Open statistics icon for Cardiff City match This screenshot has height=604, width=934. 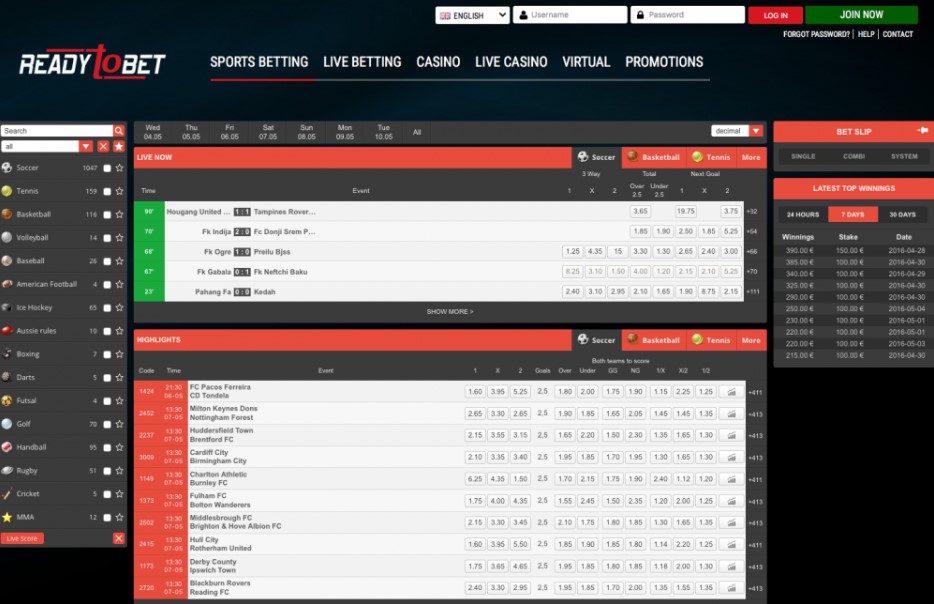pos(731,457)
